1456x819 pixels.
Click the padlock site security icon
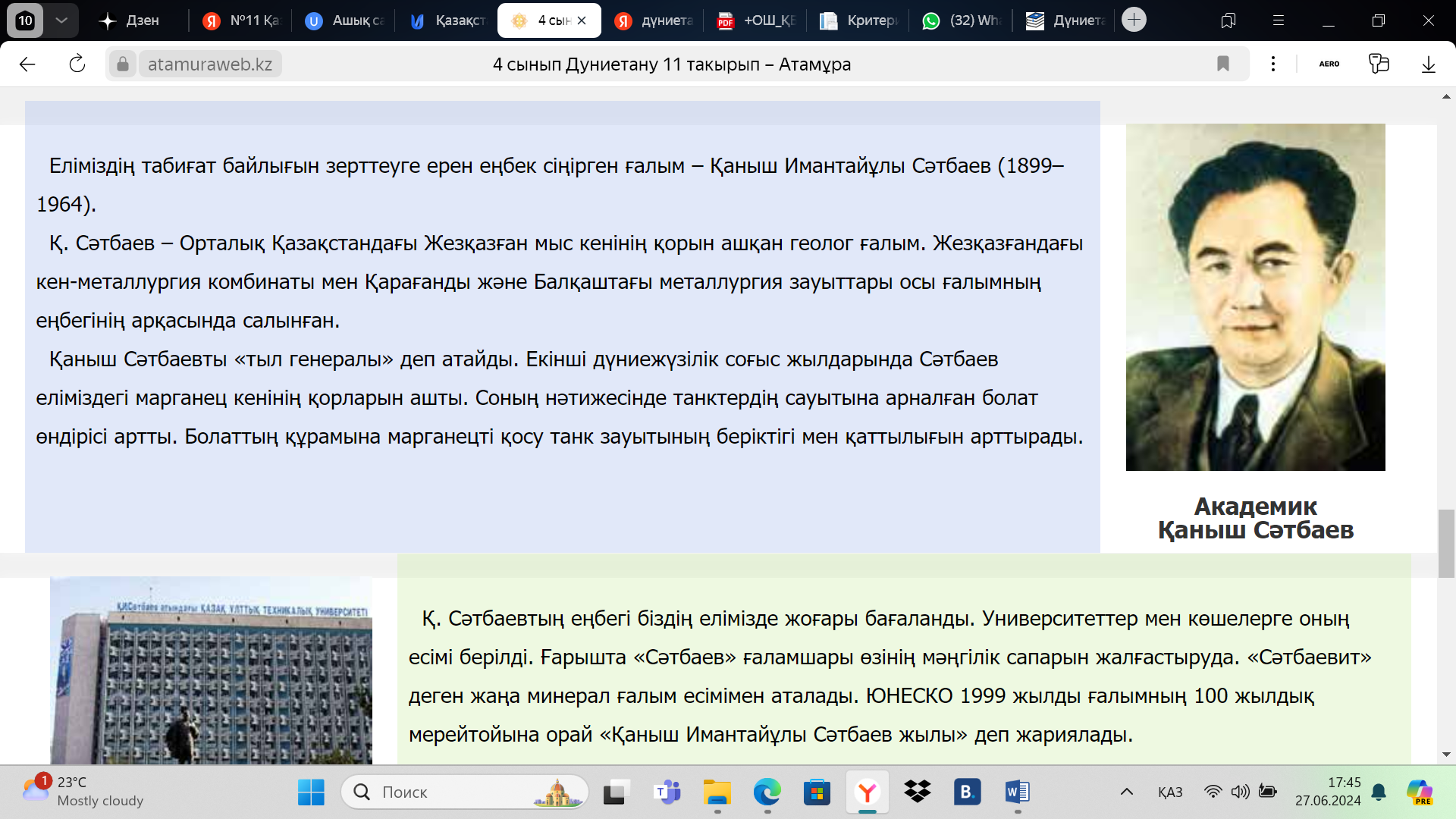(x=123, y=64)
